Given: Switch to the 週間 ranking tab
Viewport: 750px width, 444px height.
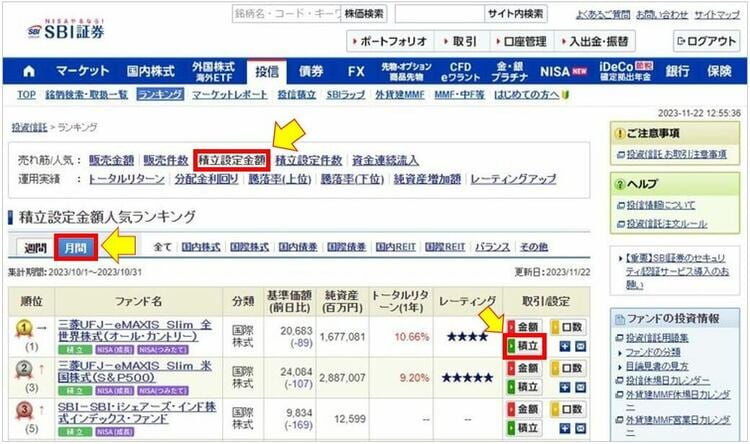Looking at the screenshot, I should (35, 248).
